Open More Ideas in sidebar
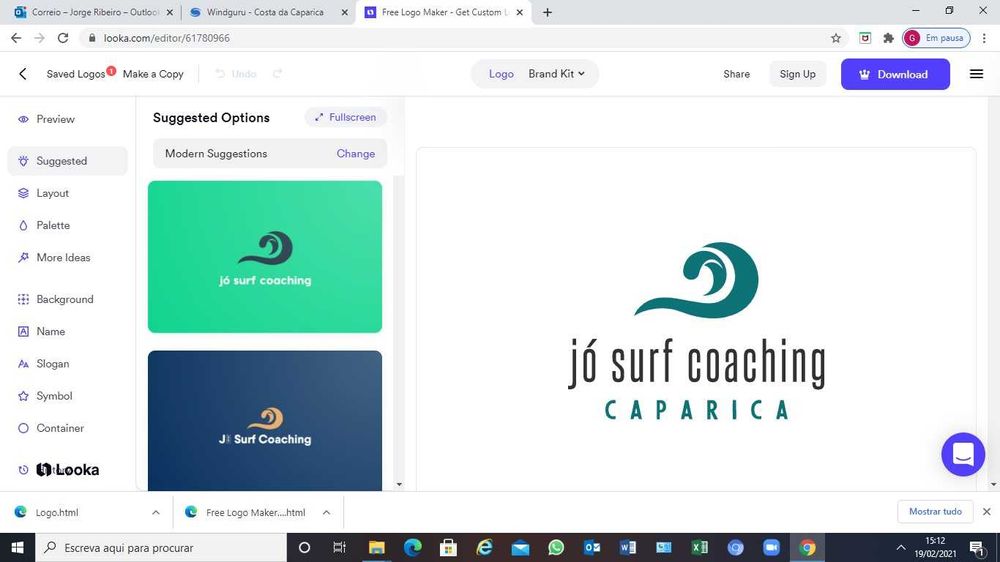The width and height of the screenshot is (1000, 562). [x=54, y=258]
